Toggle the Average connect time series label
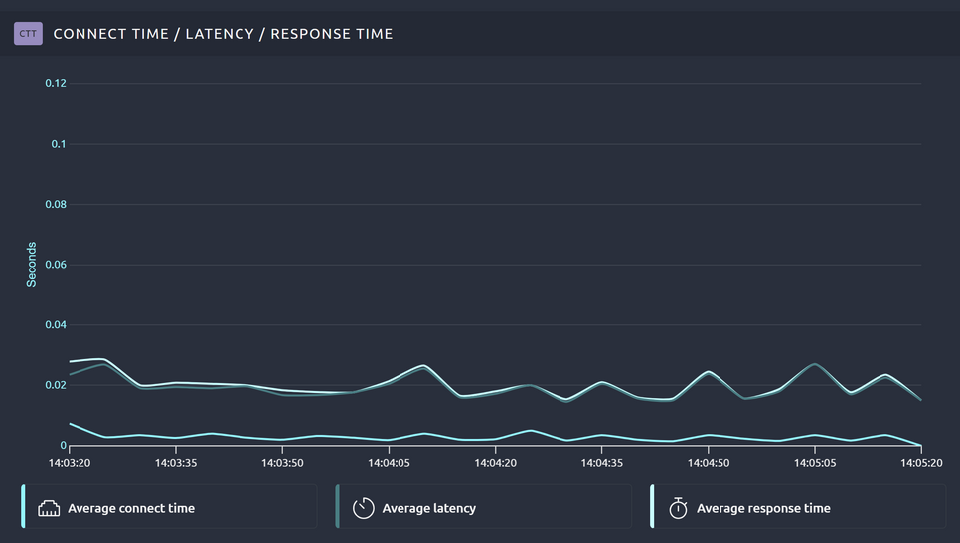The height and width of the screenshot is (543, 960). click(x=131, y=508)
